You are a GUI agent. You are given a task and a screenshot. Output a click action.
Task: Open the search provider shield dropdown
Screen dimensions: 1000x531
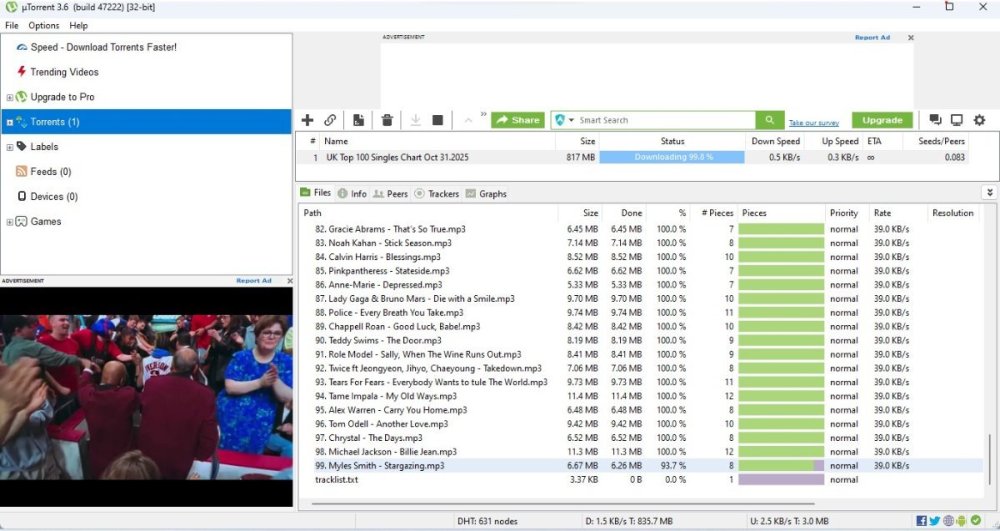[x=565, y=120]
